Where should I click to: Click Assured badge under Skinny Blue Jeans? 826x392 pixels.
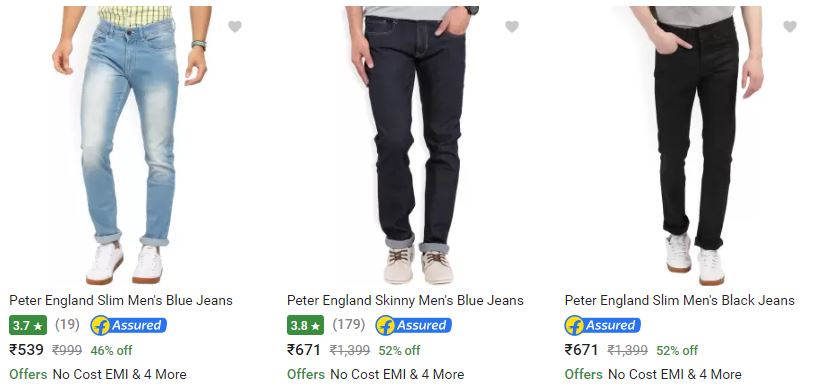coord(414,326)
